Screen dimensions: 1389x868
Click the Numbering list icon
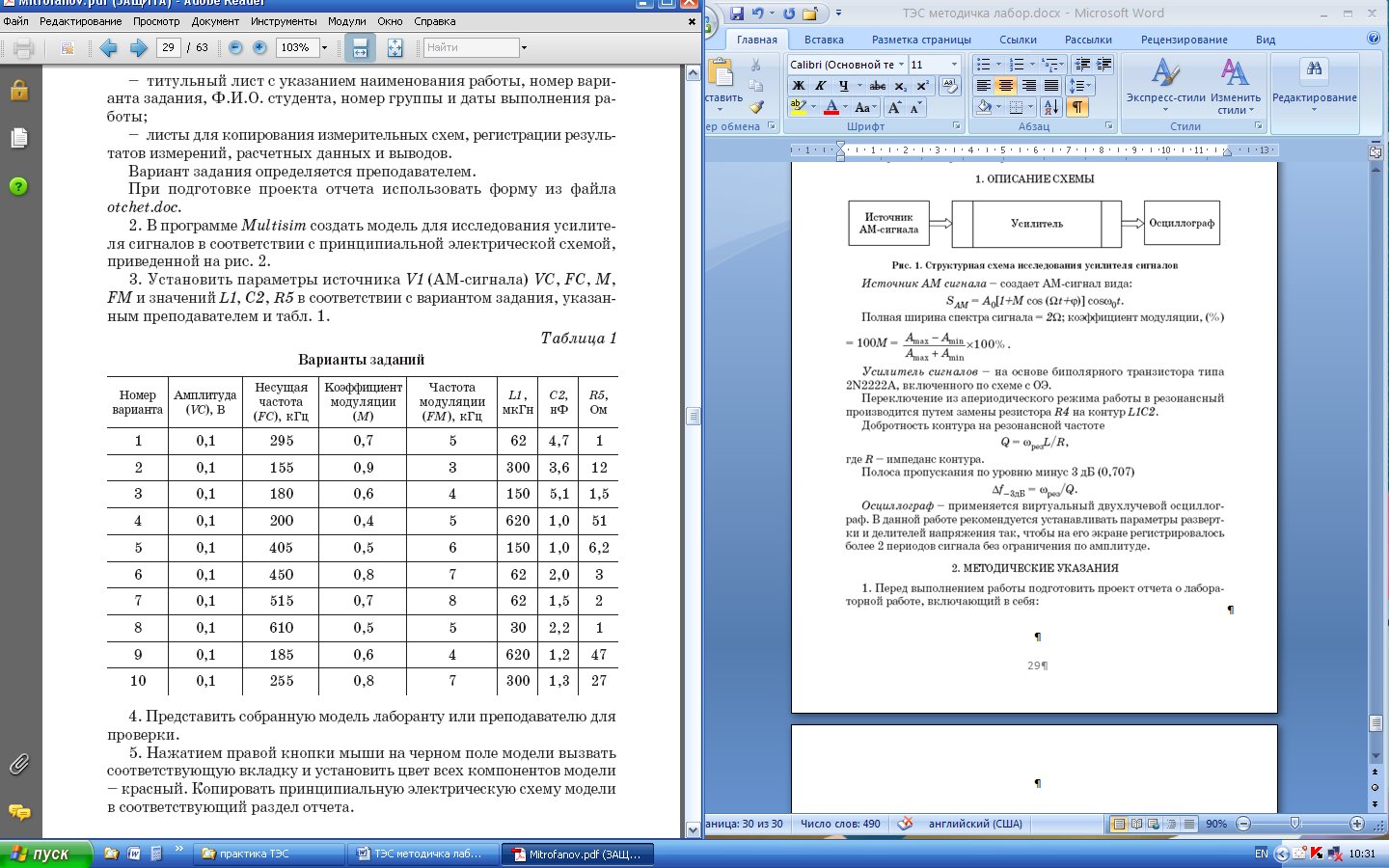coord(1016,65)
